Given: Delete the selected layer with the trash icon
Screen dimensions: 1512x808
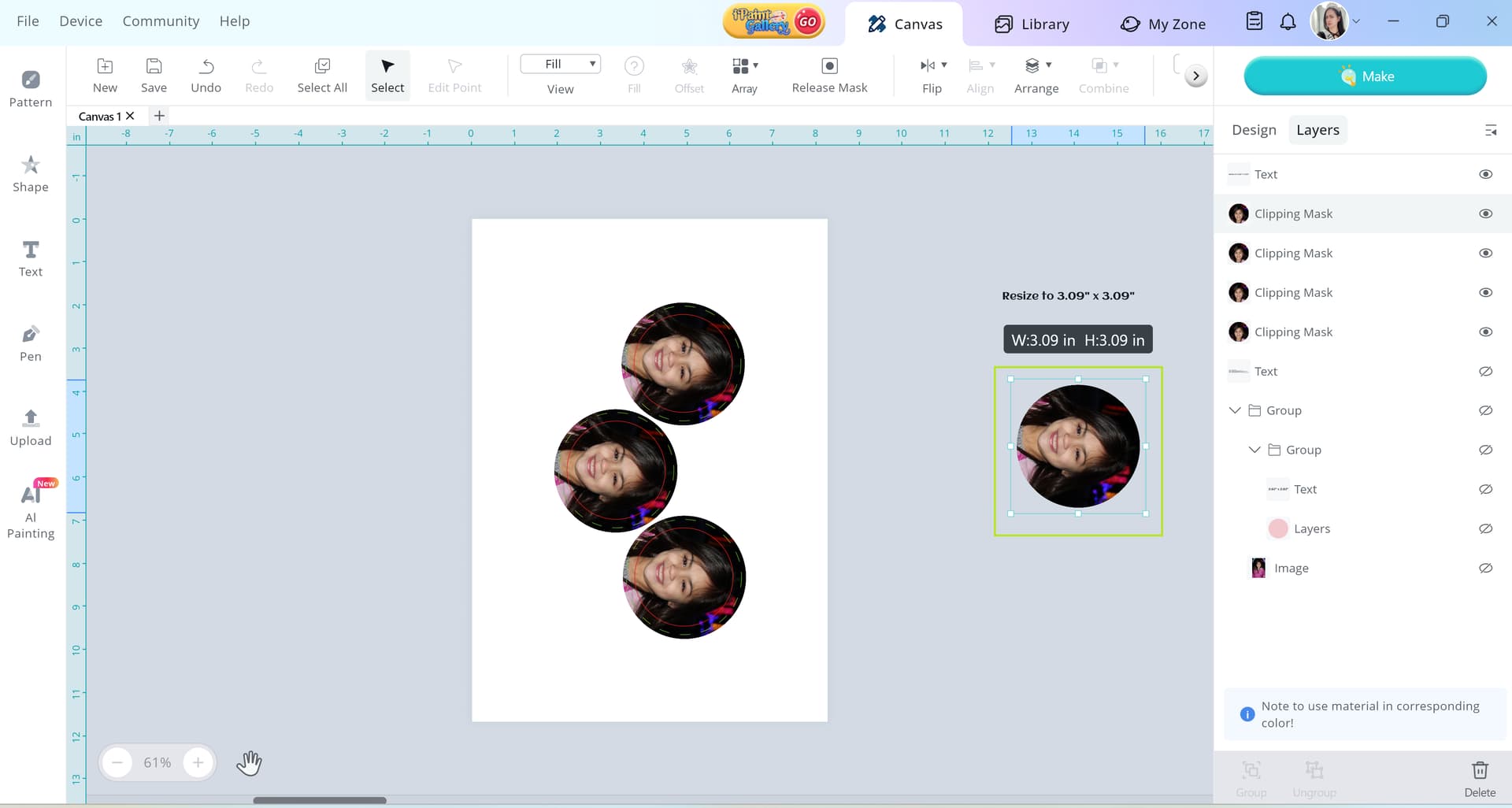Looking at the screenshot, I should [1480, 770].
